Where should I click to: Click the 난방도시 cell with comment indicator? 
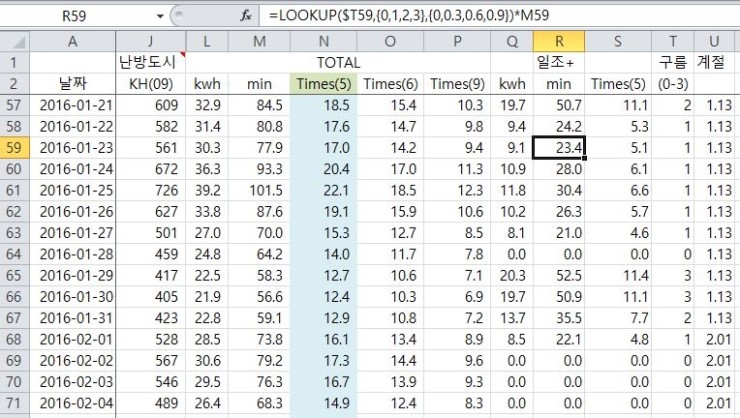(150, 62)
